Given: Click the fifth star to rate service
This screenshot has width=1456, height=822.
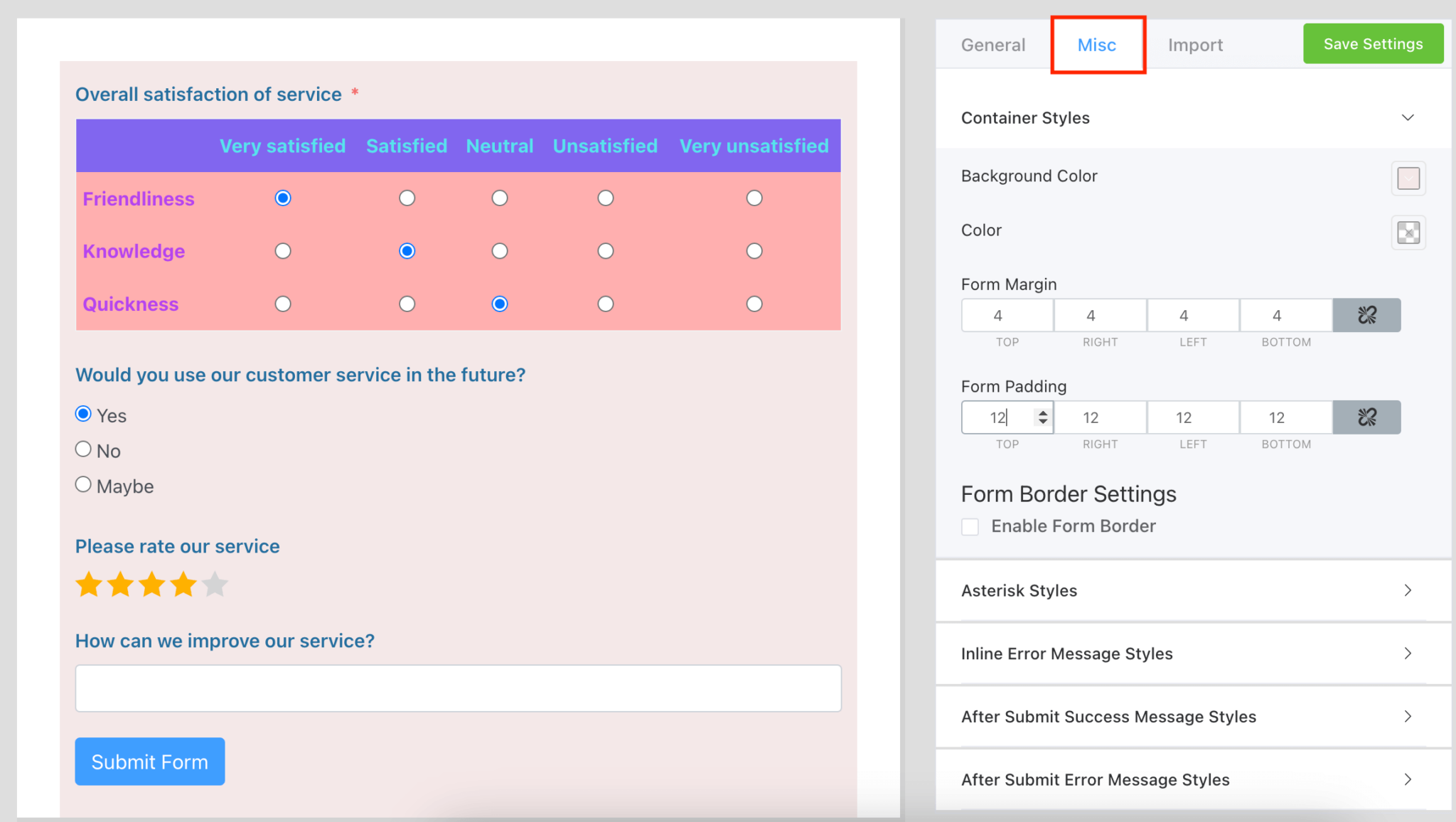Looking at the screenshot, I should pyautogui.click(x=214, y=585).
